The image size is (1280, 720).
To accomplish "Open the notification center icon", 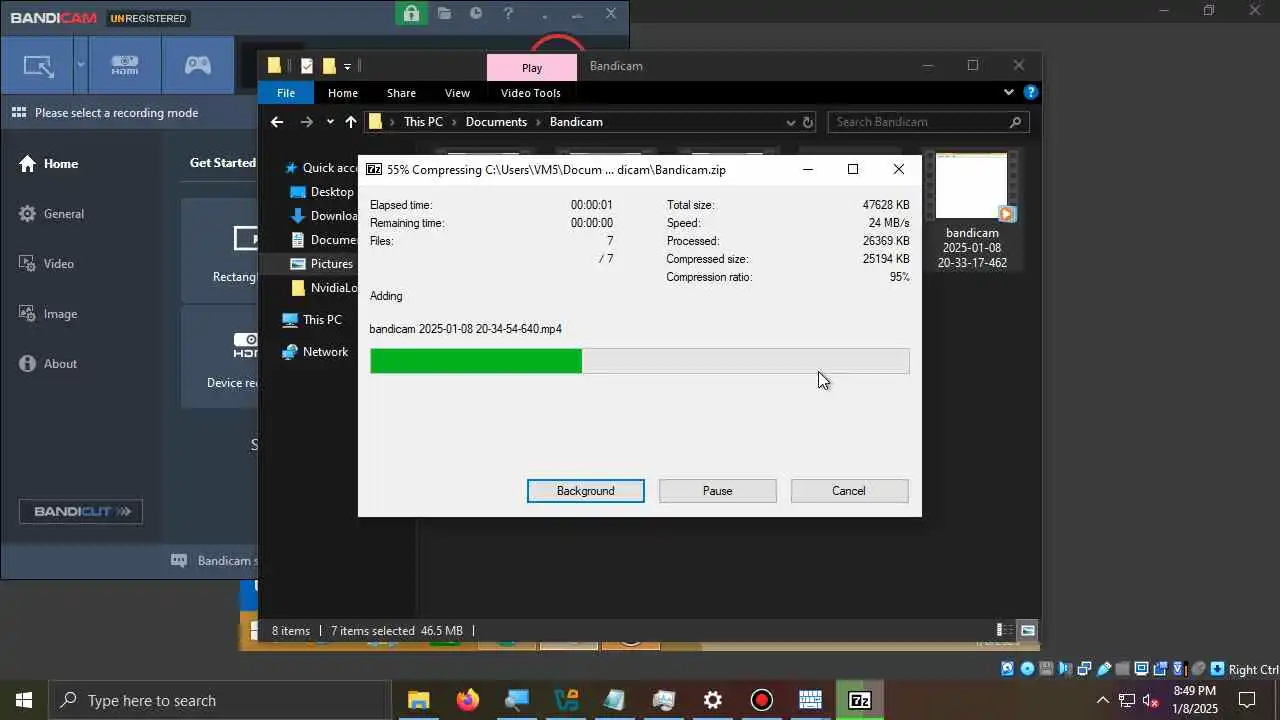I will [x=1248, y=700].
